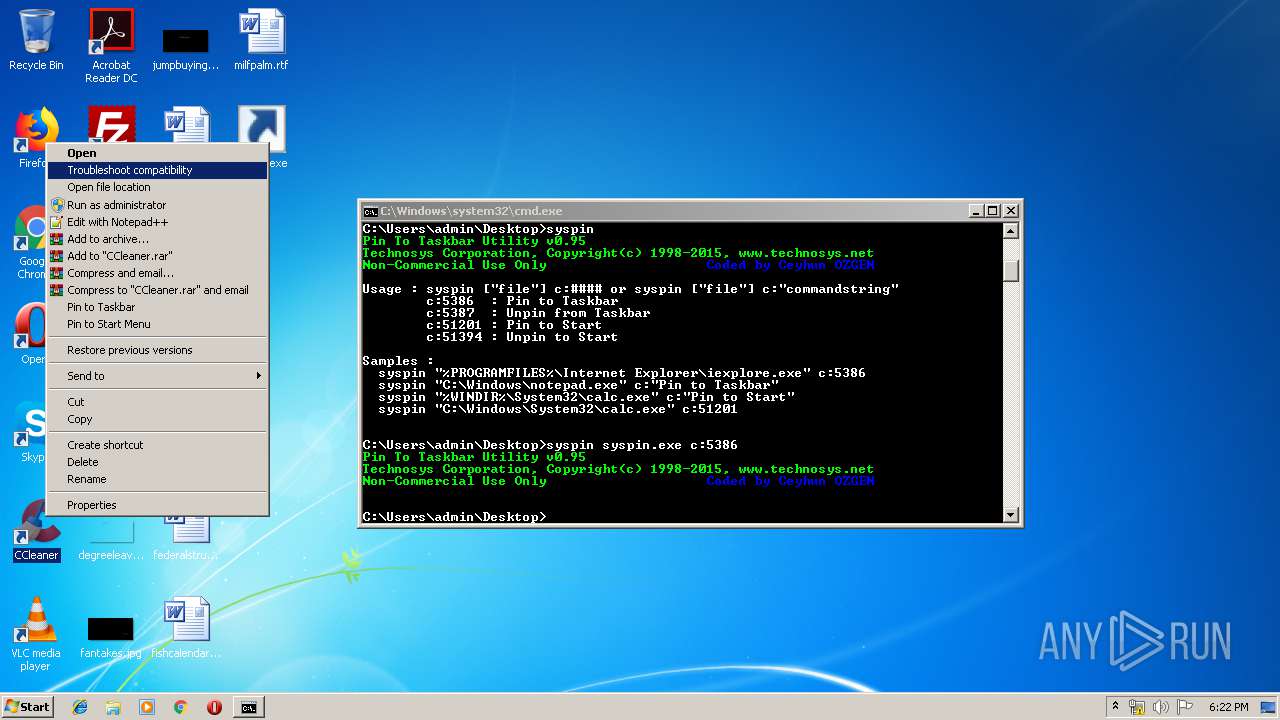The image size is (1280, 720).
Task: Select the Firefox desktop shortcut
Action: pos(35,130)
